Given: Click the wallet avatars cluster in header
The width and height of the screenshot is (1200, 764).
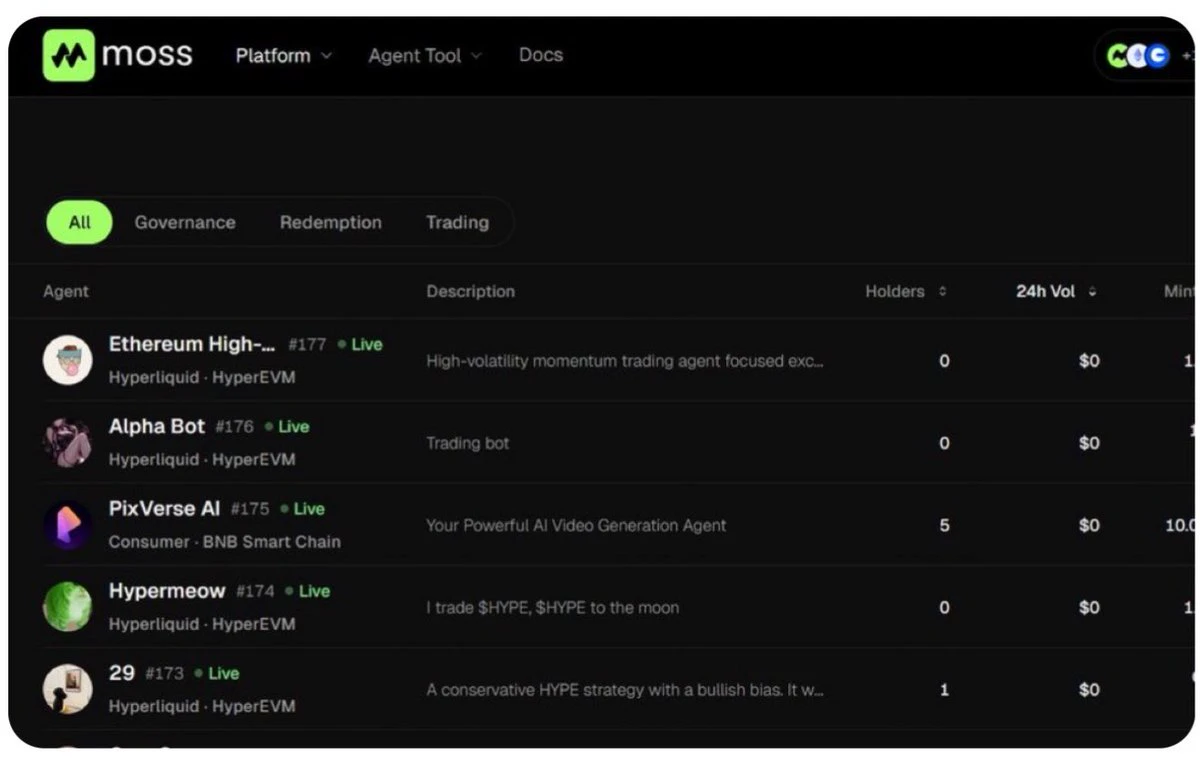Looking at the screenshot, I should pyautogui.click(x=1138, y=56).
